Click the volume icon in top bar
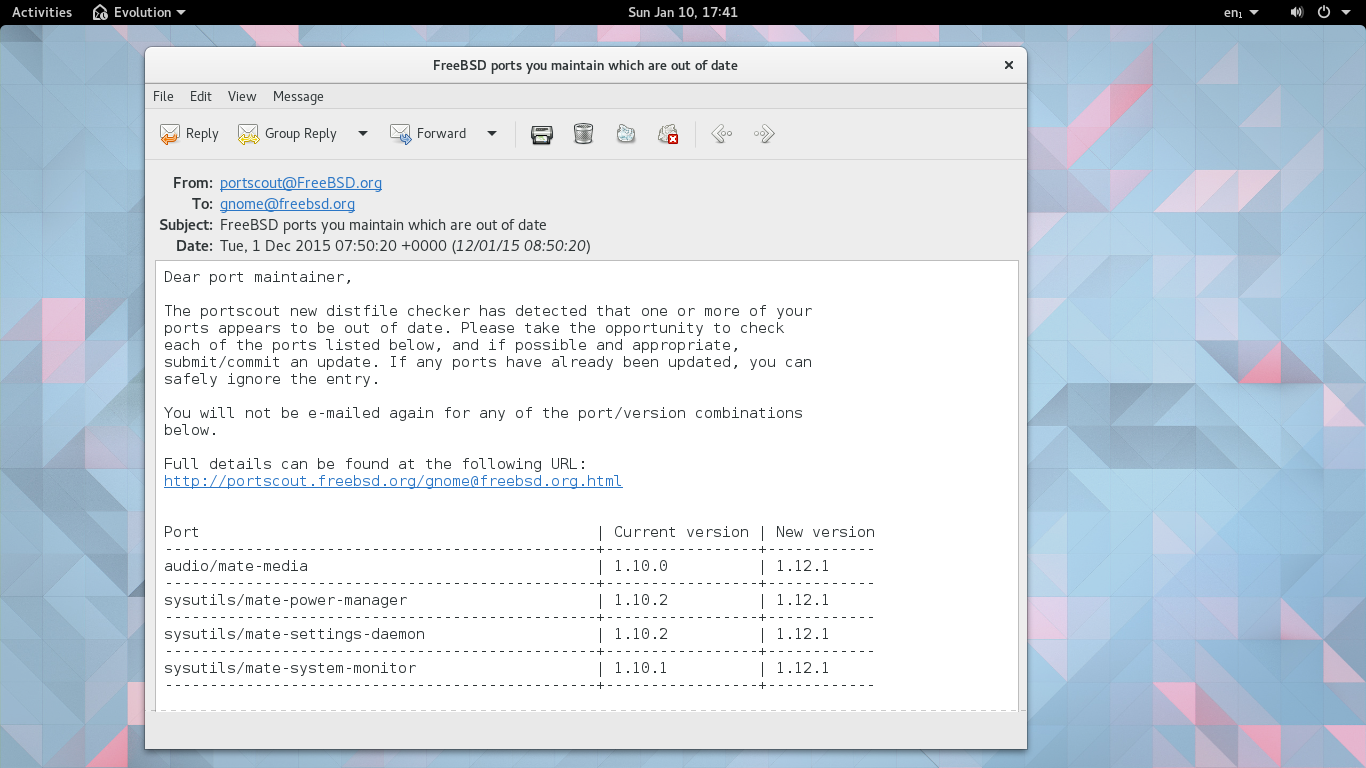 click(x=1297, y=12)
